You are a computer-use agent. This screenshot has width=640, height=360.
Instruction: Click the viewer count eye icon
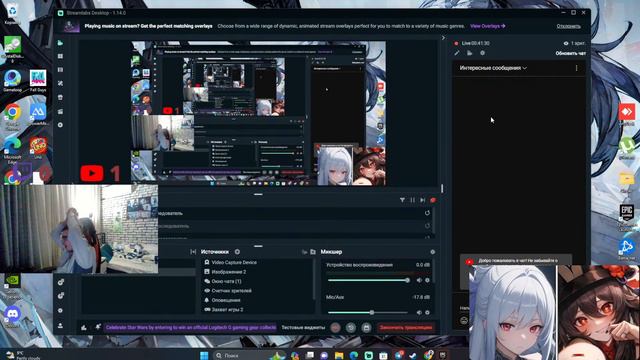pos(566,43)
